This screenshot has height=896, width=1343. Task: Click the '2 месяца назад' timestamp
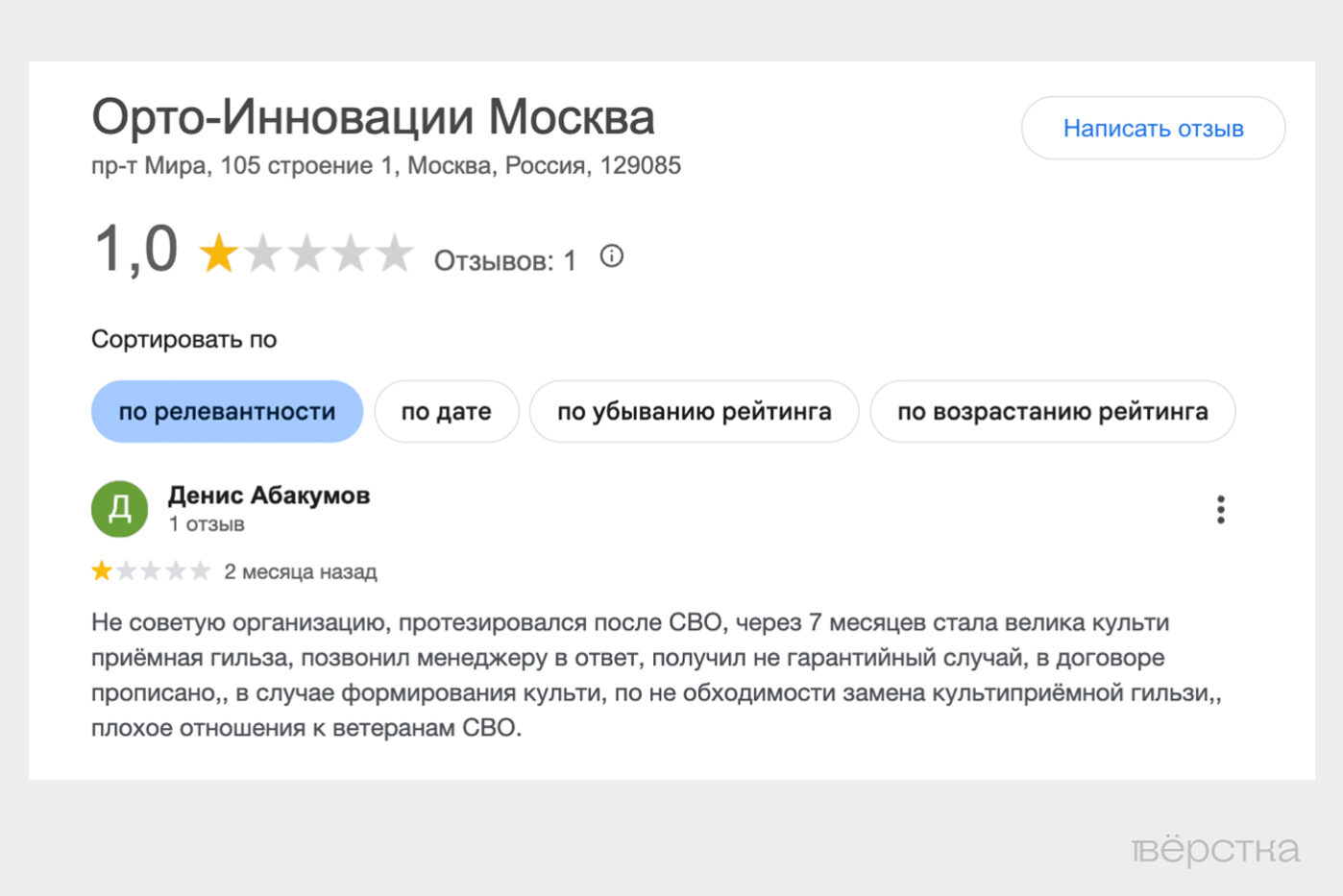tap(301, 571)
